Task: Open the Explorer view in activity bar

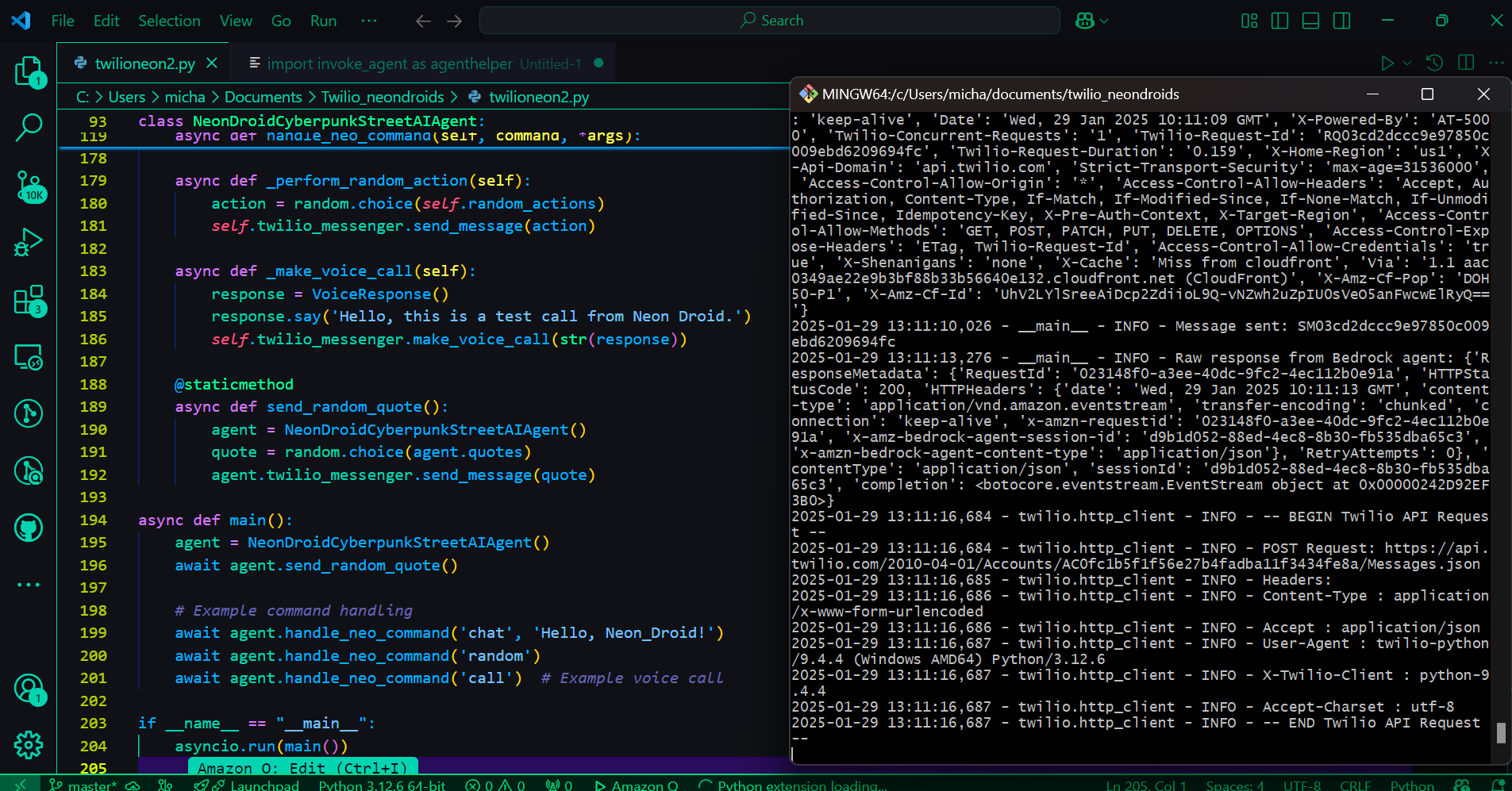Action: 29,71
